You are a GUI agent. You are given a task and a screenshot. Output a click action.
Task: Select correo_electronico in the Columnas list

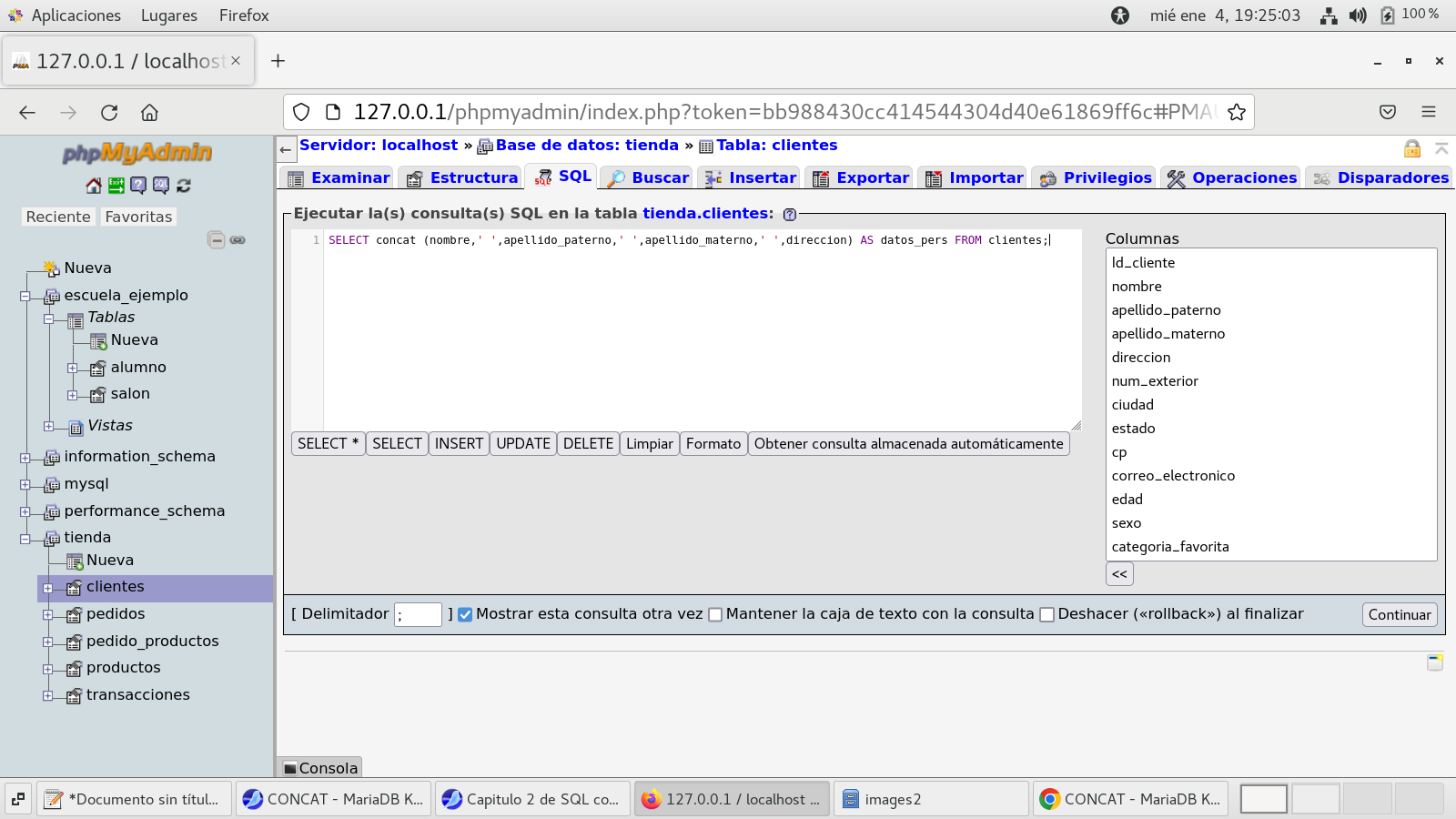1173,476
